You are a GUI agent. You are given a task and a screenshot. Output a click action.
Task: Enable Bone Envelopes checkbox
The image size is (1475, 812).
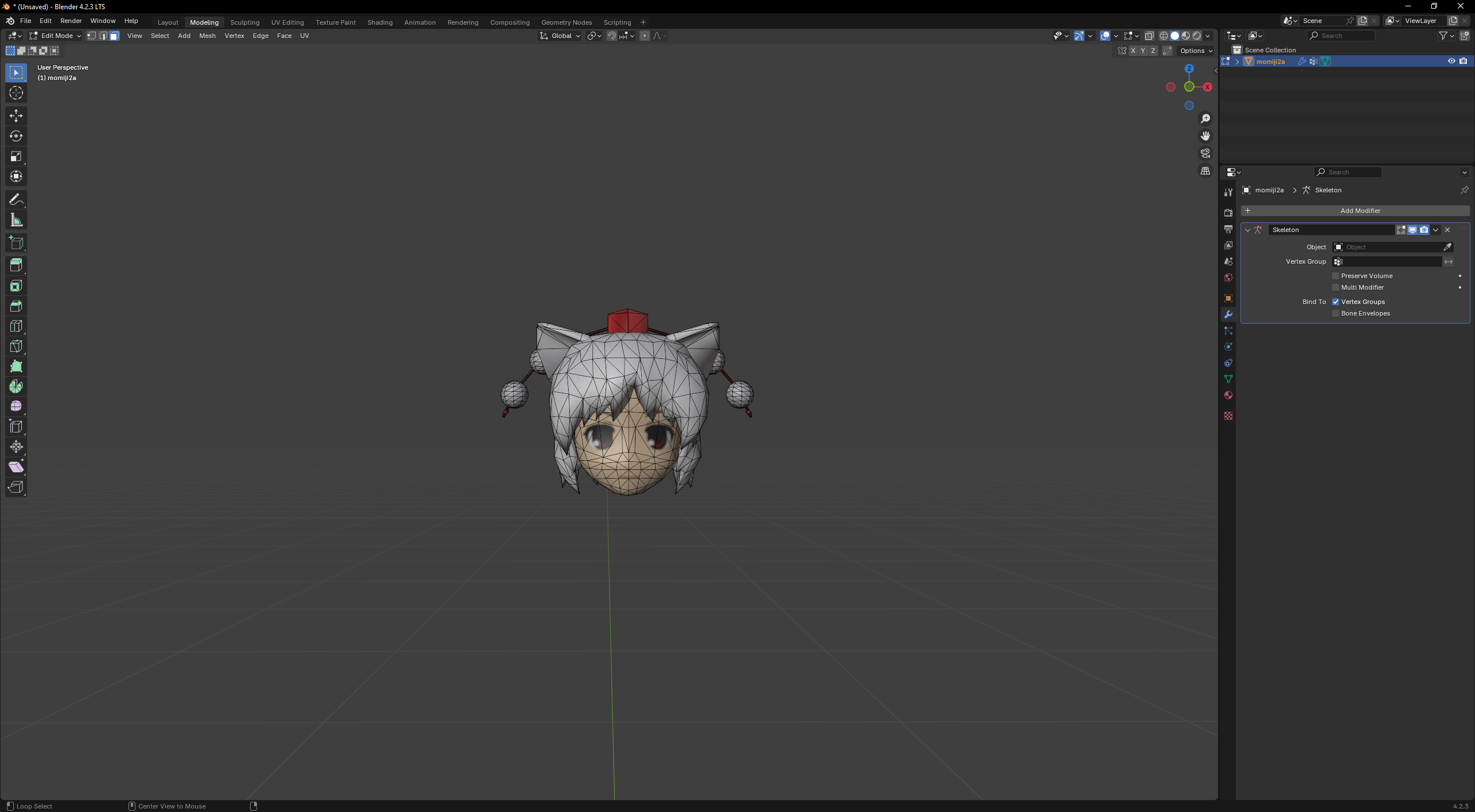coord(1336,313)
